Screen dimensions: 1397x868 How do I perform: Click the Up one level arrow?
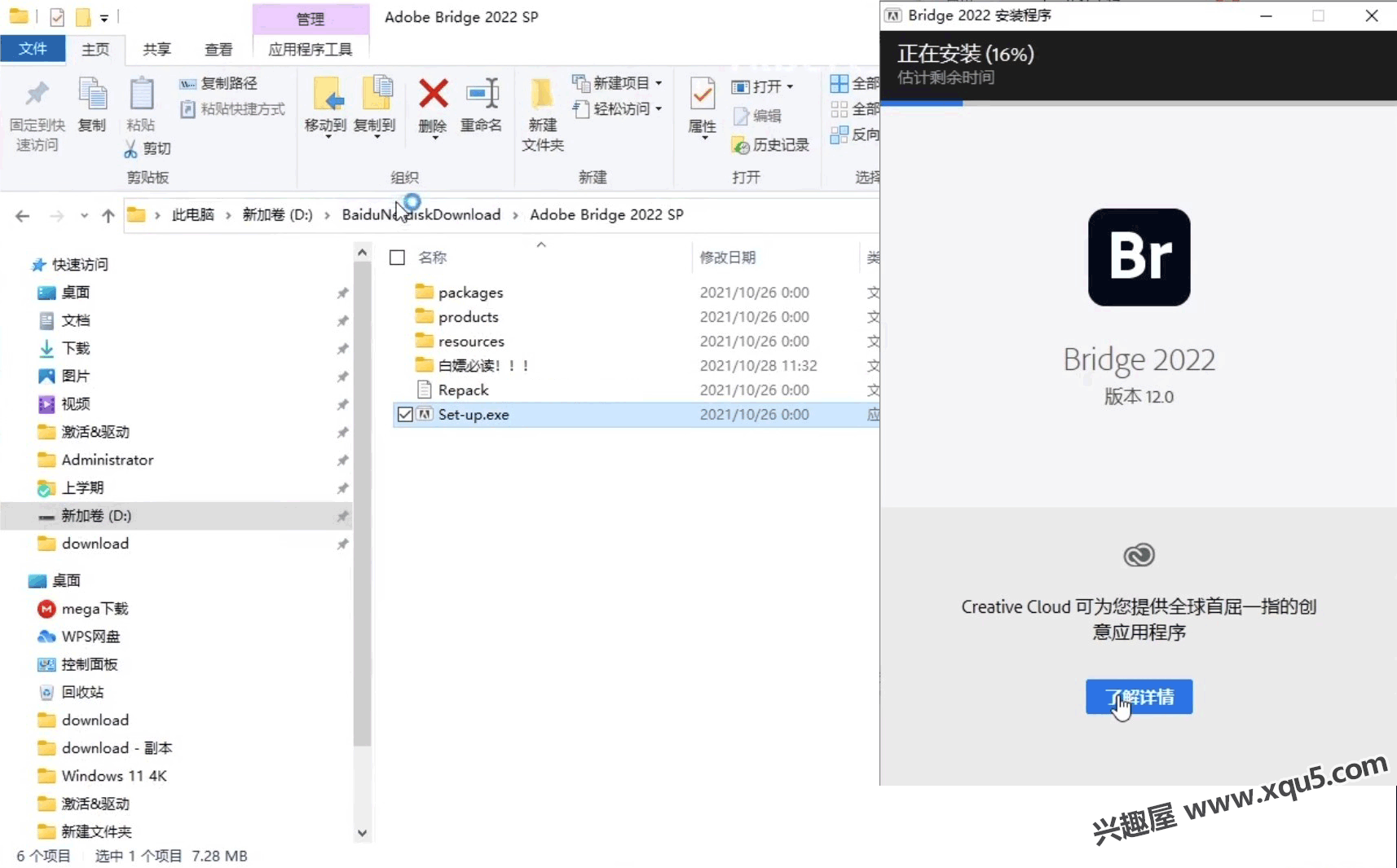pos(108,215)
